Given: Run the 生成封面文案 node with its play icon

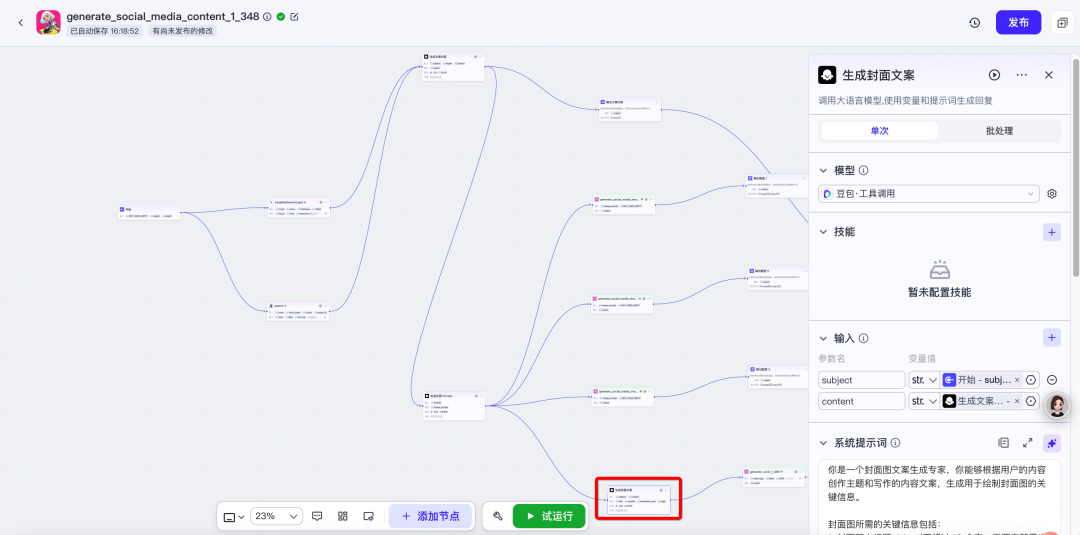Looking at the screenshot, I should point(994,75).
